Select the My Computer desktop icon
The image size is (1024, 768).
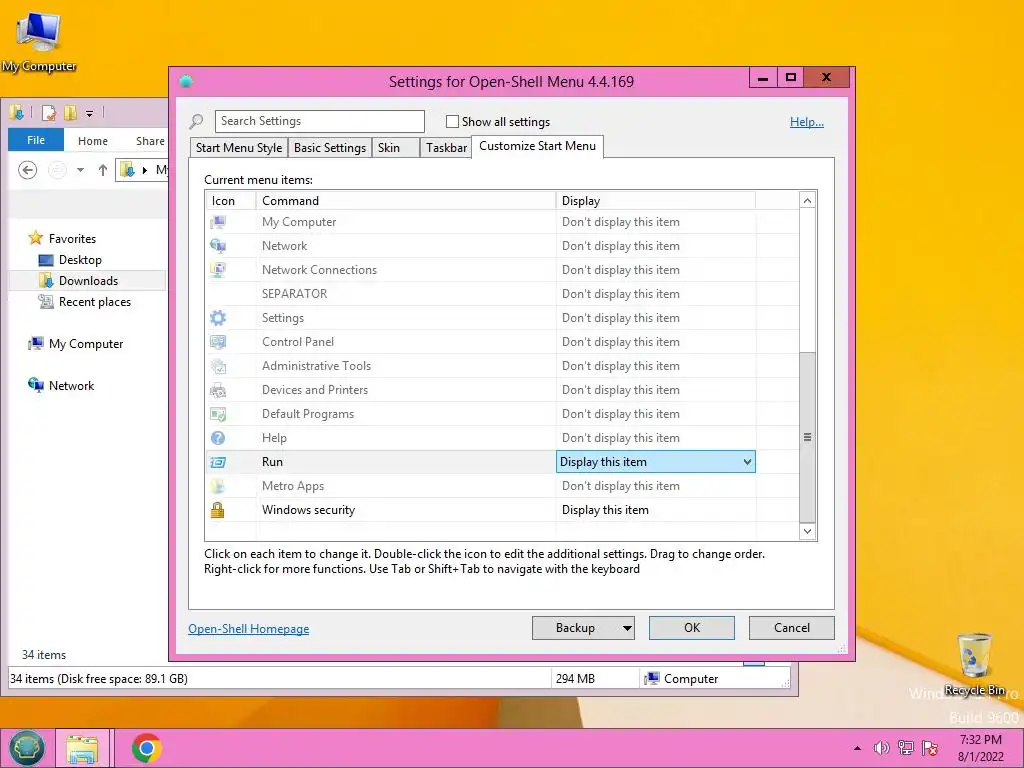(39, 42)
